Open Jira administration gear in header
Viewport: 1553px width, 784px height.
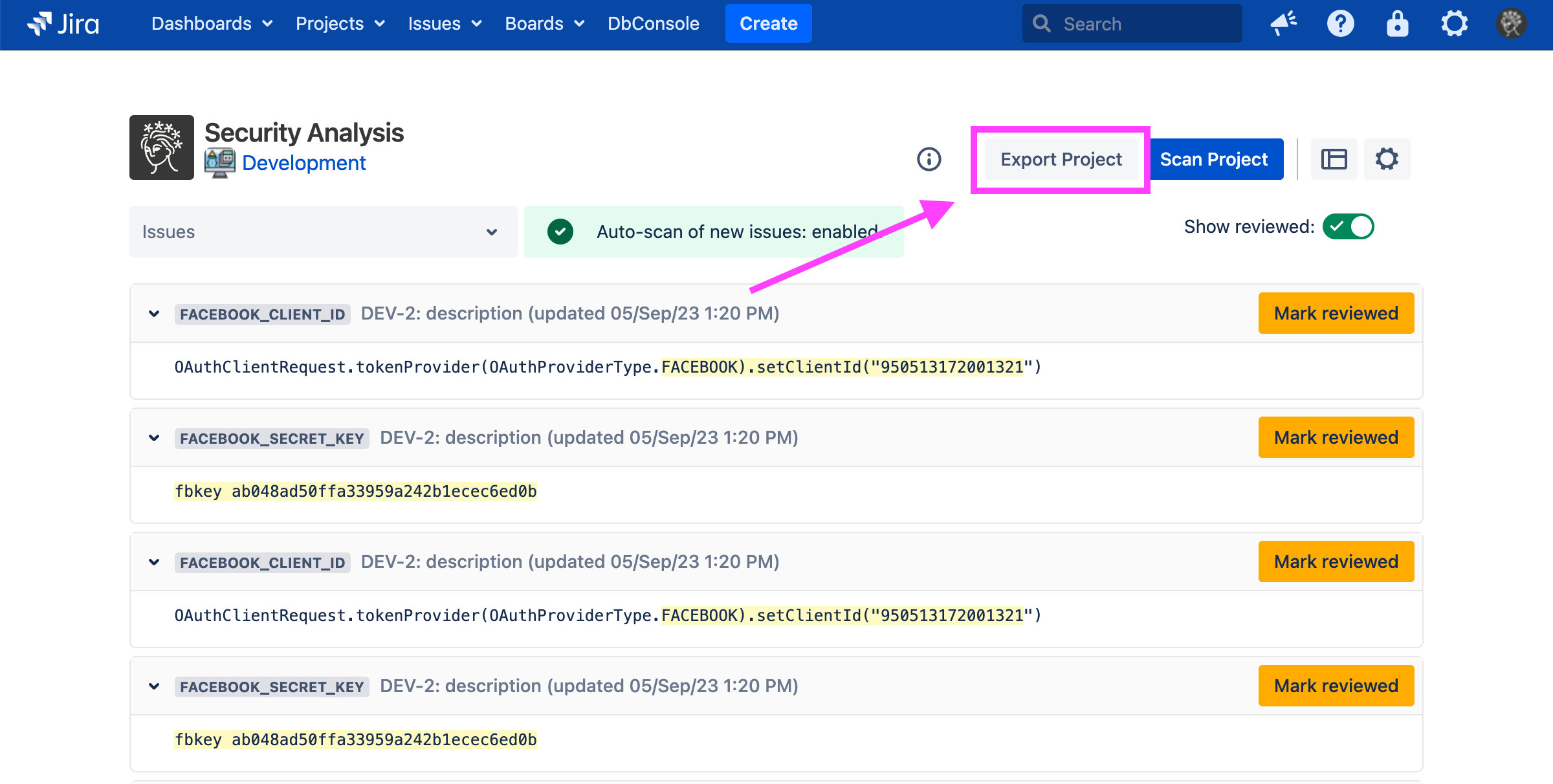click(1454, 24)
